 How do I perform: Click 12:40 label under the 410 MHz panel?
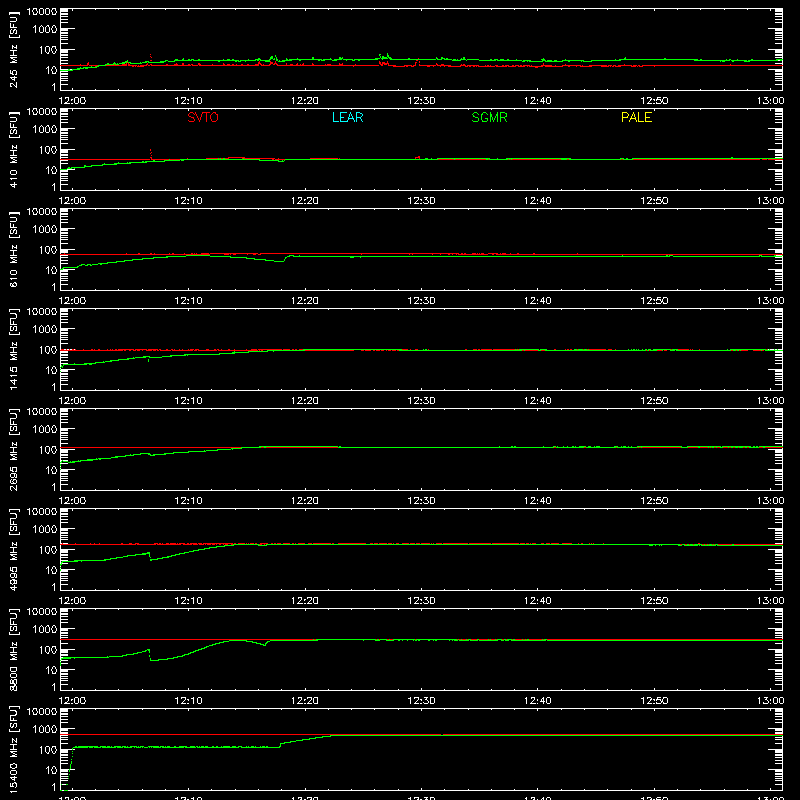pyautogui.click(x=538, y=201)
